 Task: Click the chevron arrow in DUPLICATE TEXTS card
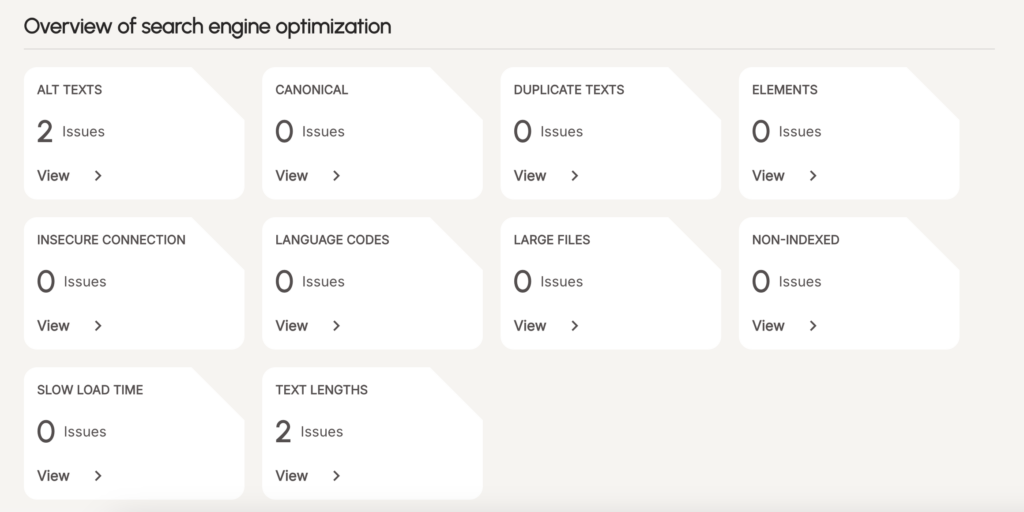(x=575, y=176)
